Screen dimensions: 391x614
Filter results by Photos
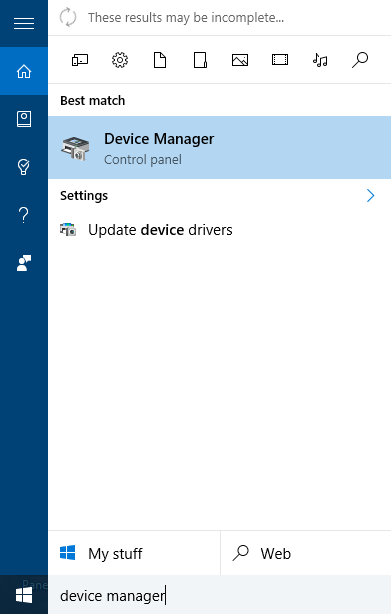pos(240,60)
